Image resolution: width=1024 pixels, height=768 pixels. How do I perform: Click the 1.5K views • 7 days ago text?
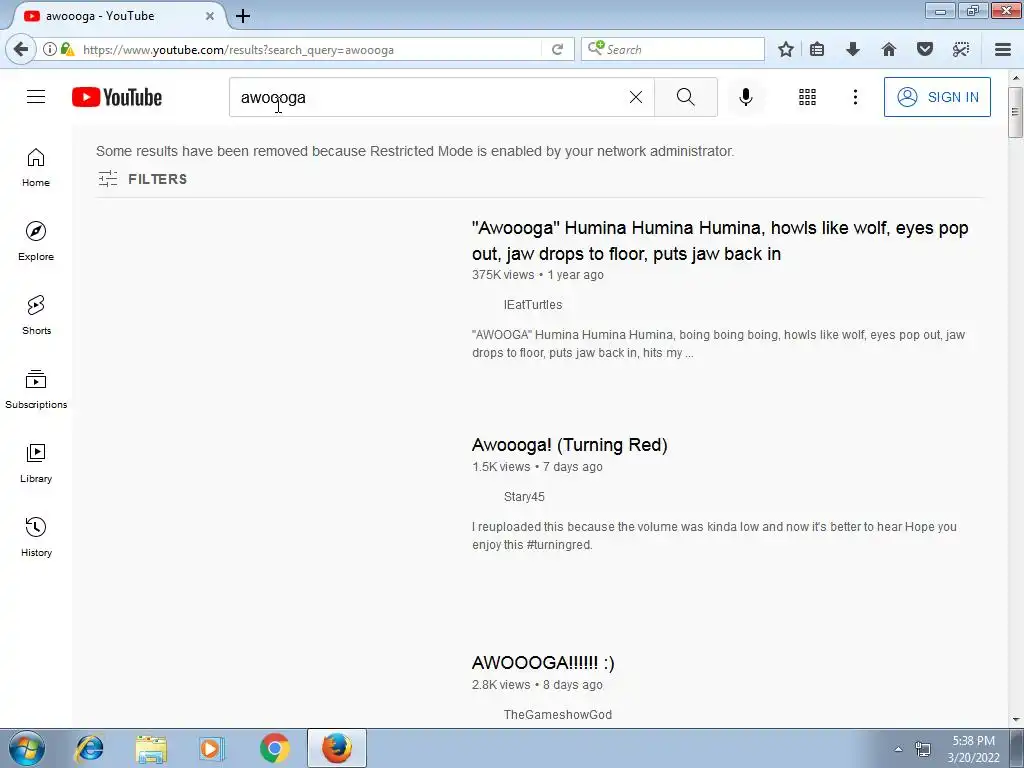537,467
